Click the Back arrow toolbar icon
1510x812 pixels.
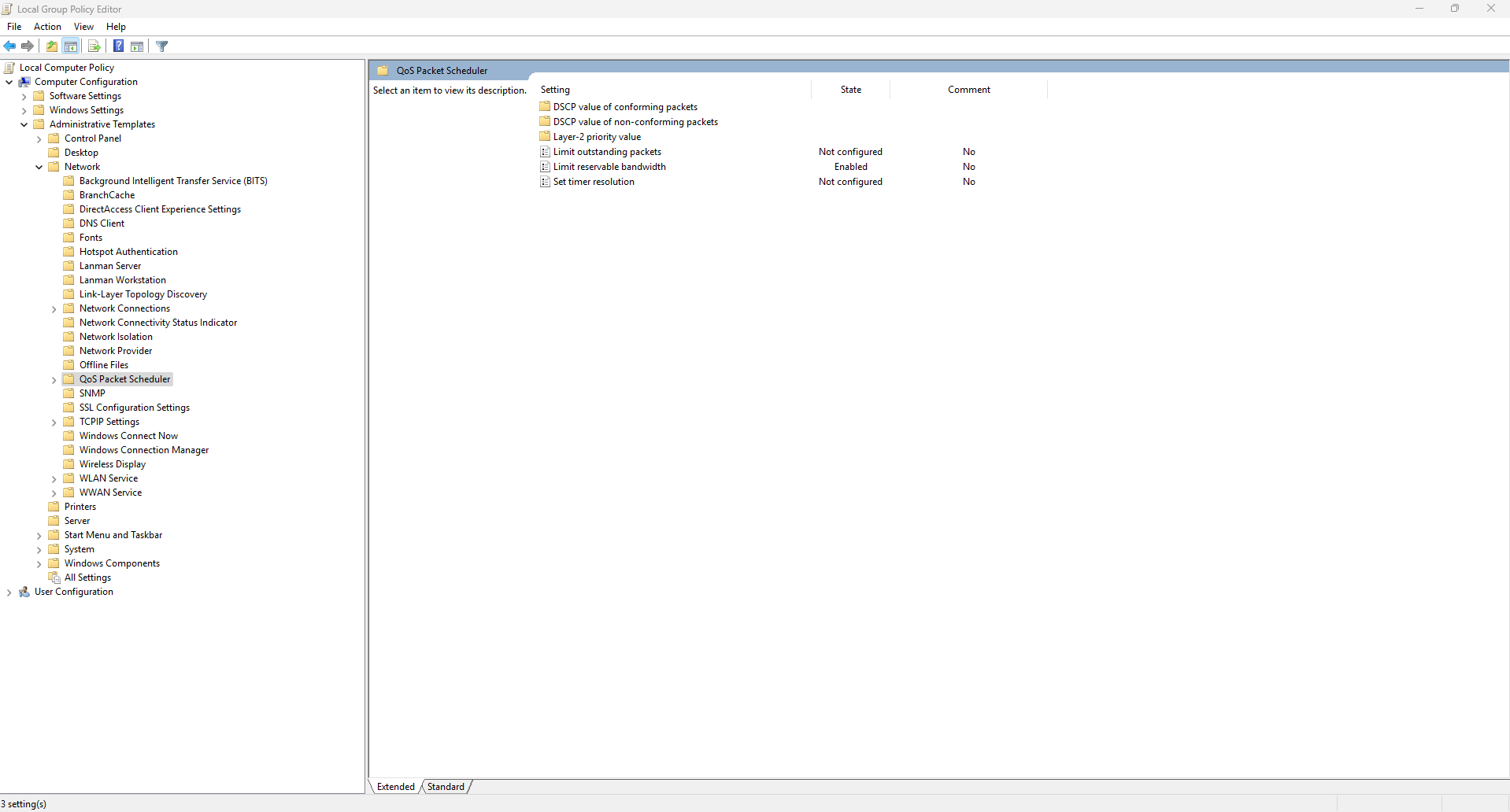(9, 46)
